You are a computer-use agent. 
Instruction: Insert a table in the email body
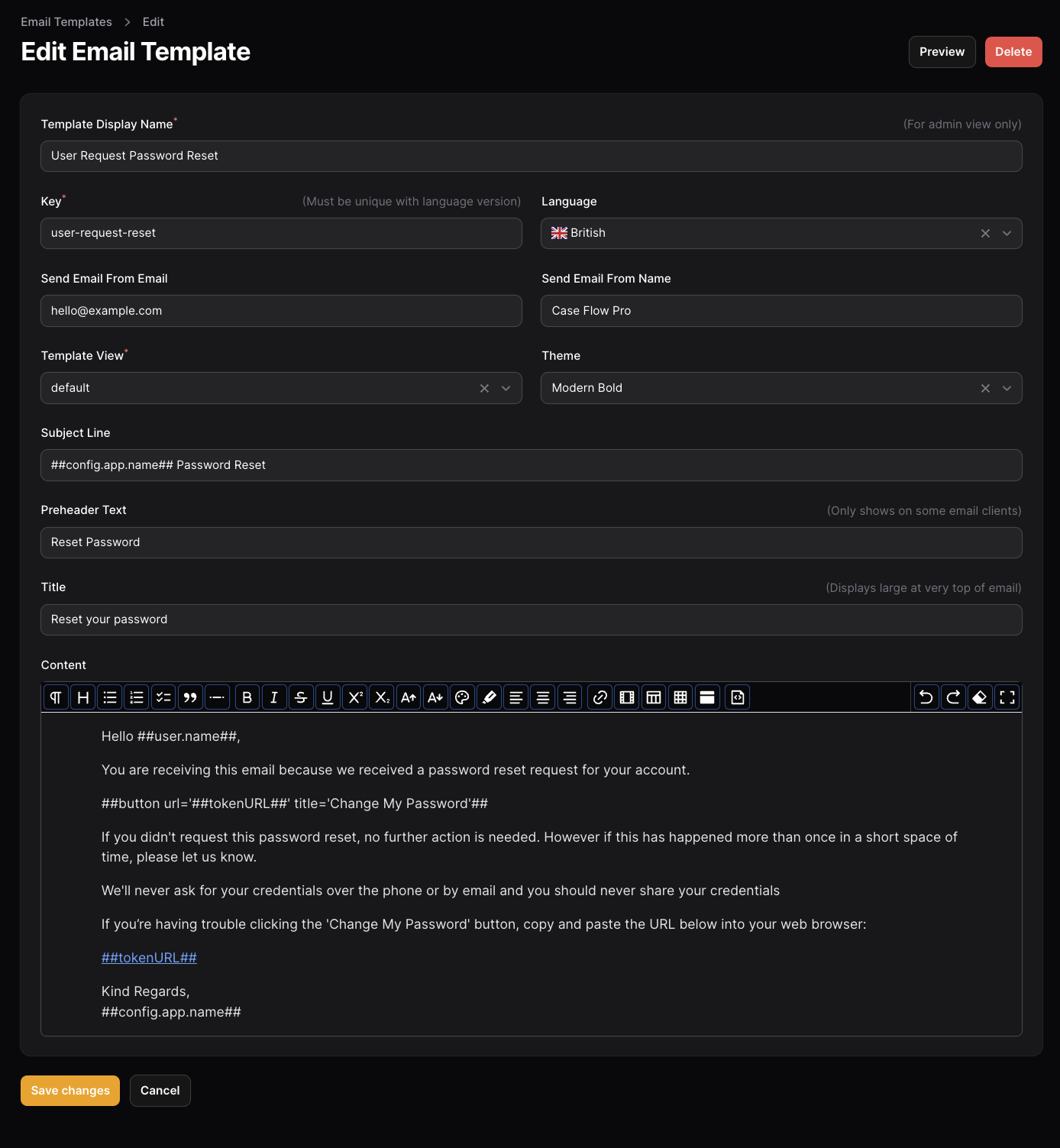[x=680, y=697]
